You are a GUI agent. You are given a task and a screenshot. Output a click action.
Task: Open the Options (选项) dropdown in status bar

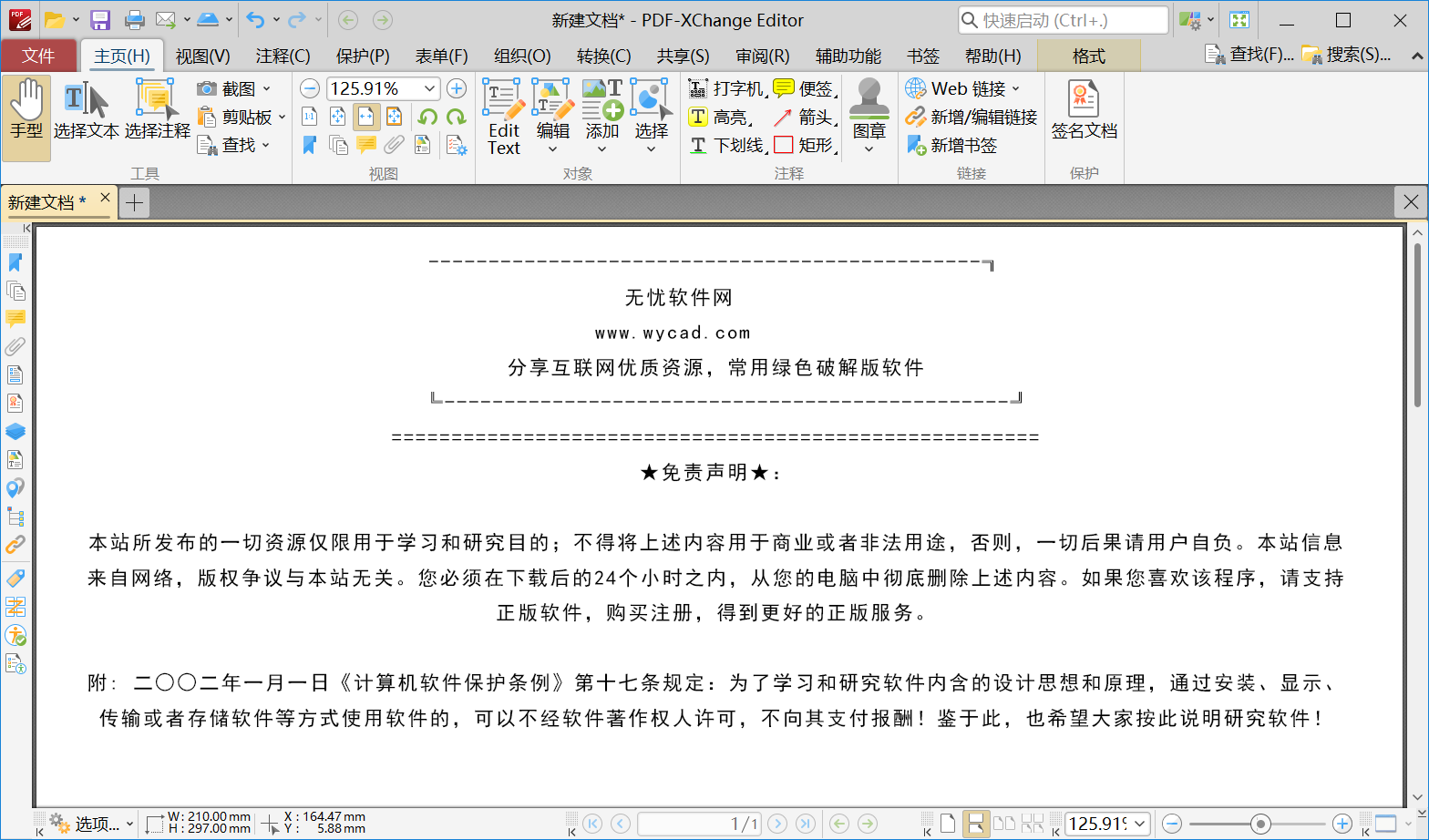[x=91, y=824]
